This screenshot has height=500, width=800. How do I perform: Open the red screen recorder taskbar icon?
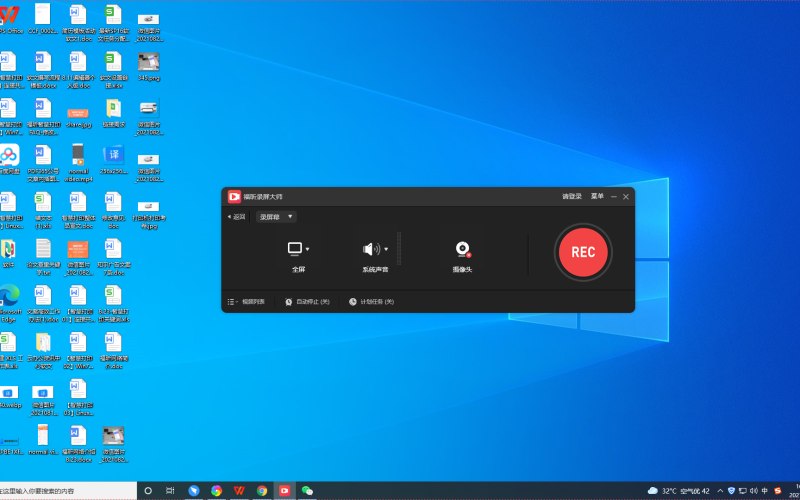pyautogui.click(x=284, y=491)
